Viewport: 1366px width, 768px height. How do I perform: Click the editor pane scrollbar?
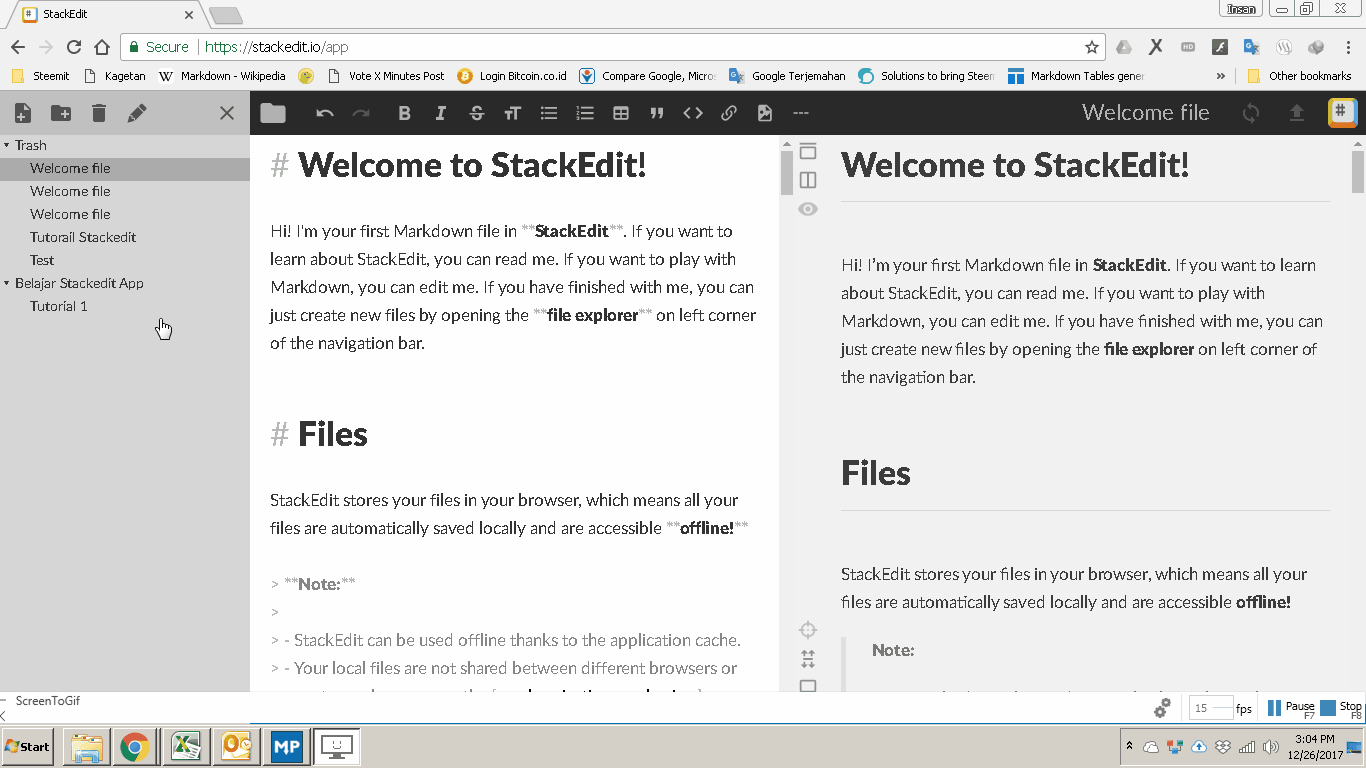(786, 172)
